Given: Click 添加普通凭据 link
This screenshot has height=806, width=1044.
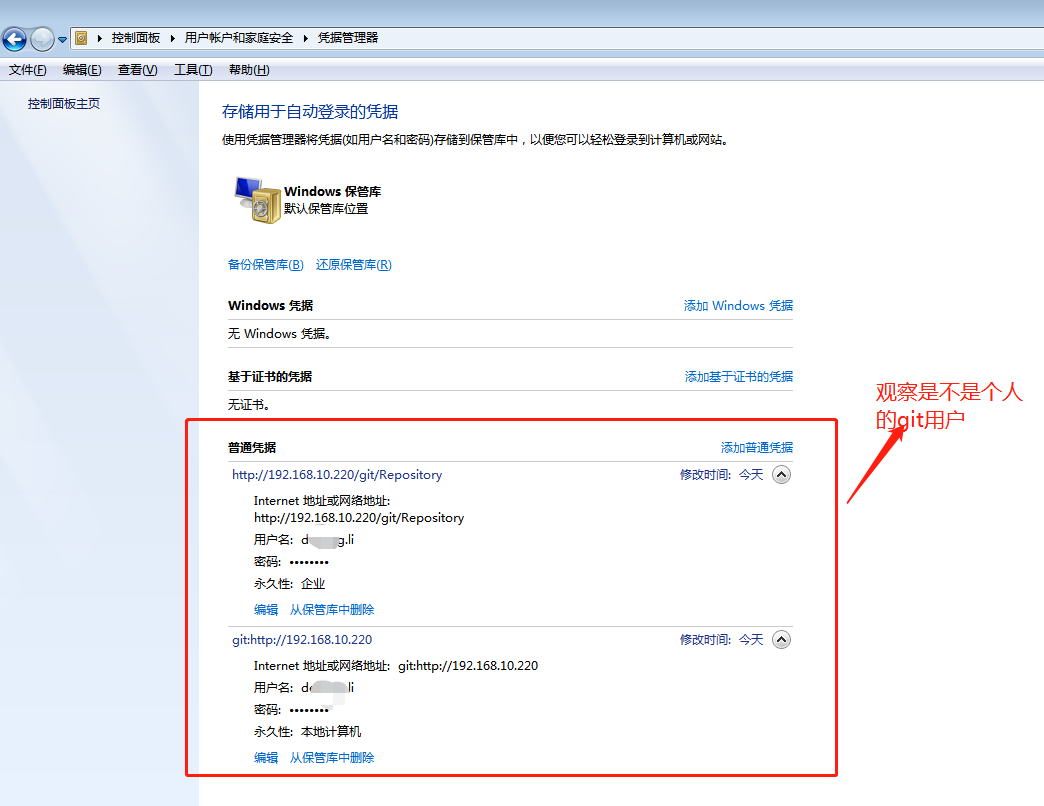Looking at the screenshot, I should click(x=757, y=447).
